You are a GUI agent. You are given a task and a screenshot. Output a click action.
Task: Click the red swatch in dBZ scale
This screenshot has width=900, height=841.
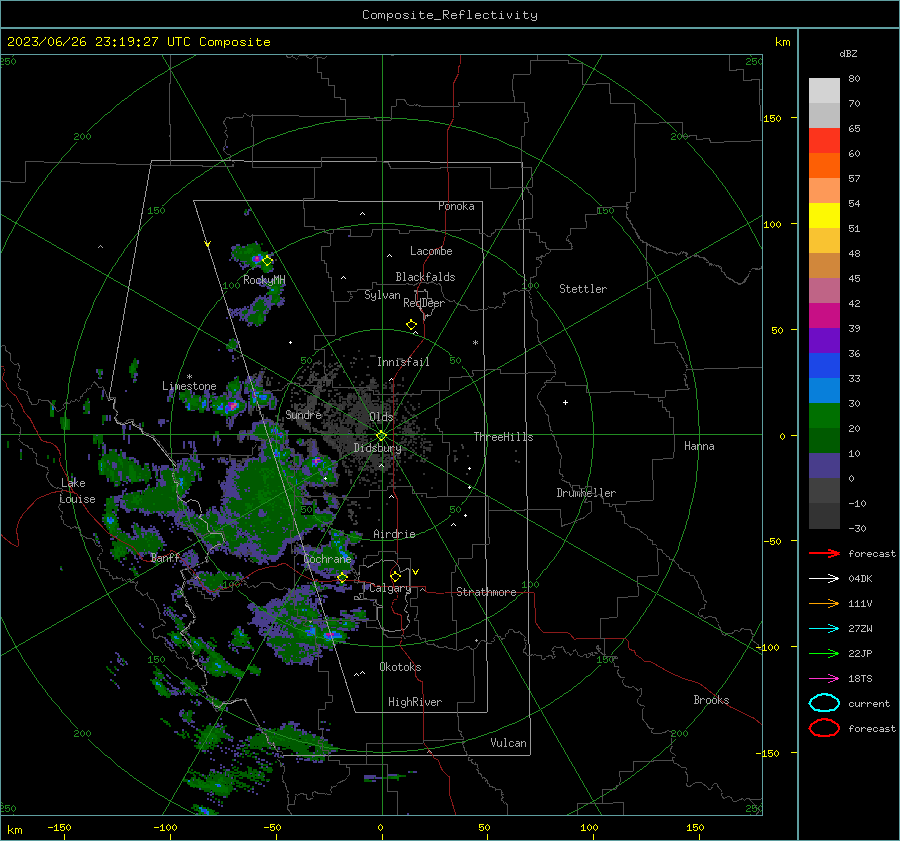click(x=824, y=141)
